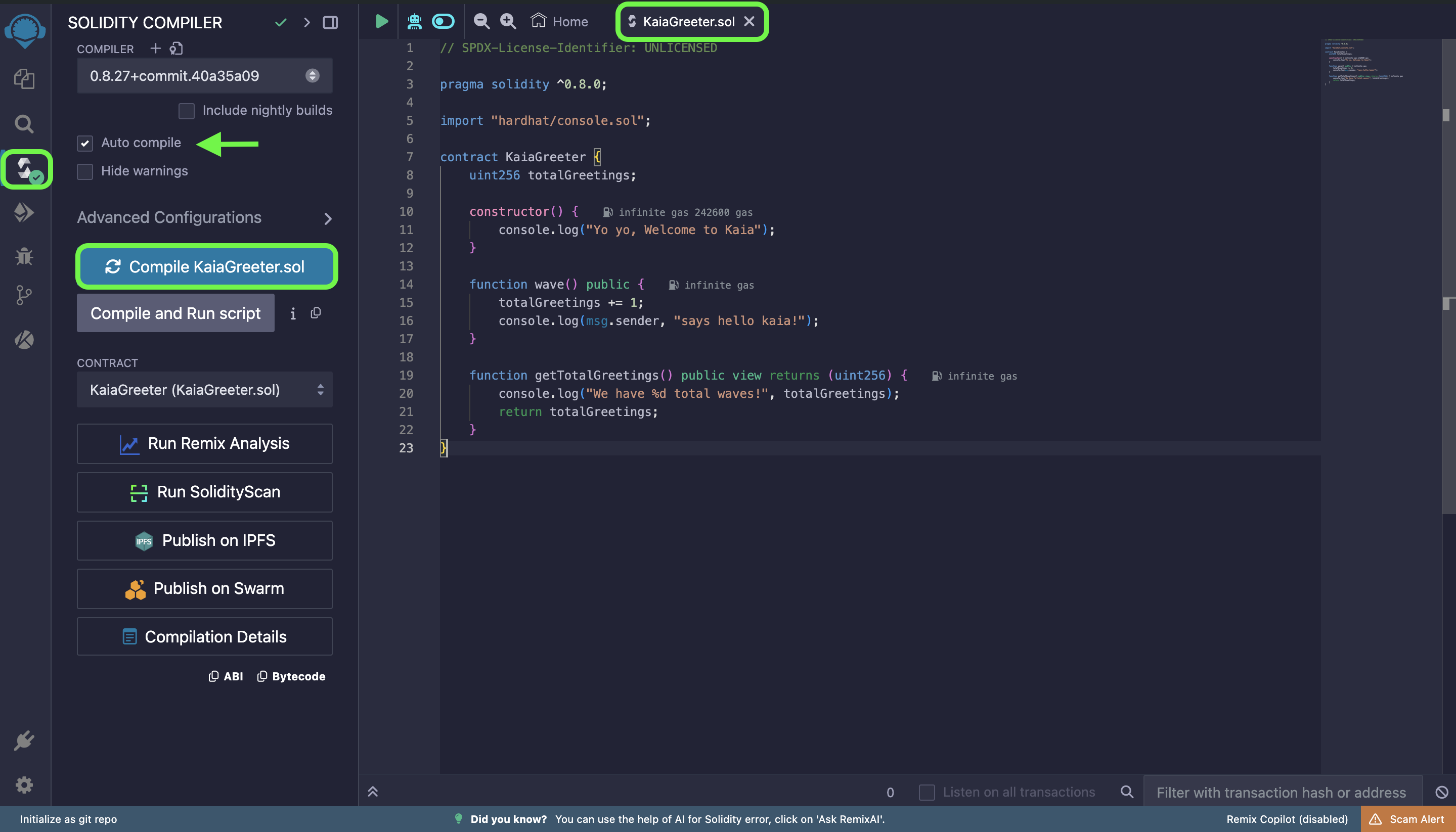Open Deploy & Run Transactions icon

point(24,213)
